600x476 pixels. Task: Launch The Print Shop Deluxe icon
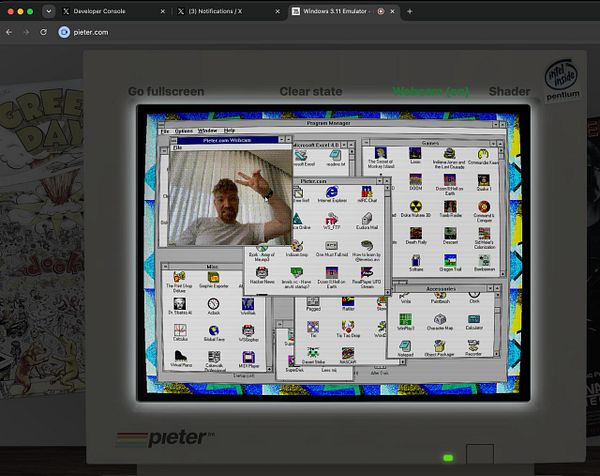pos(179,282)
